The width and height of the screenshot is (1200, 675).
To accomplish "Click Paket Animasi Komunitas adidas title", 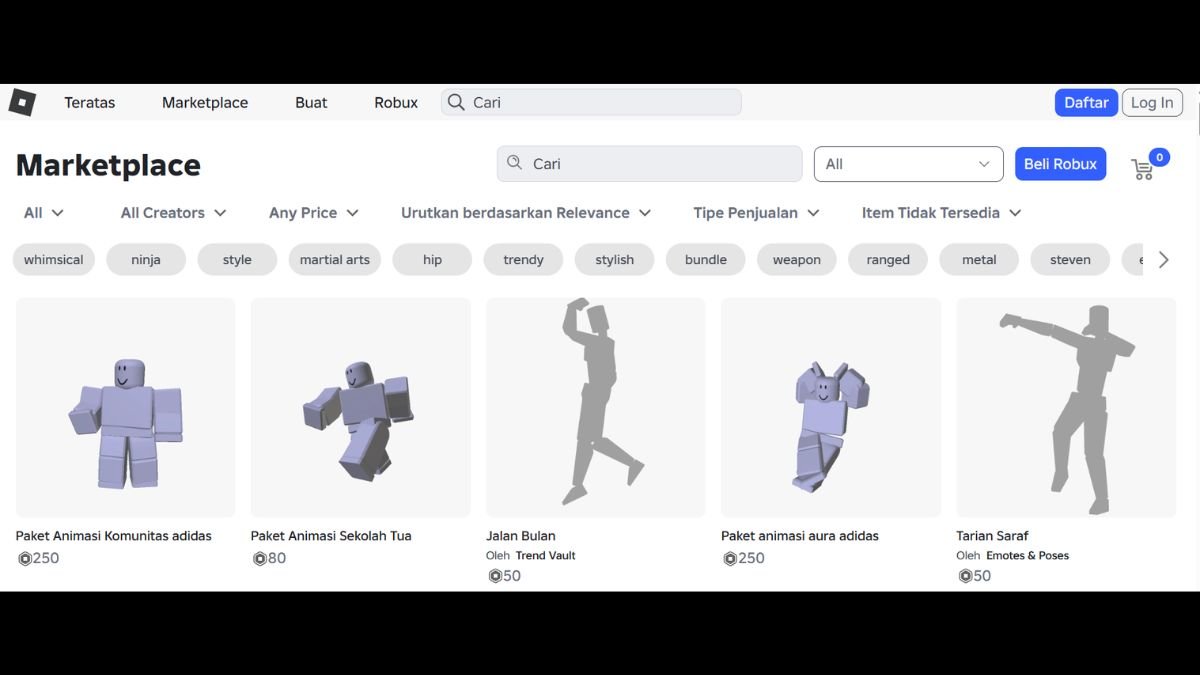I will (114, 536).
